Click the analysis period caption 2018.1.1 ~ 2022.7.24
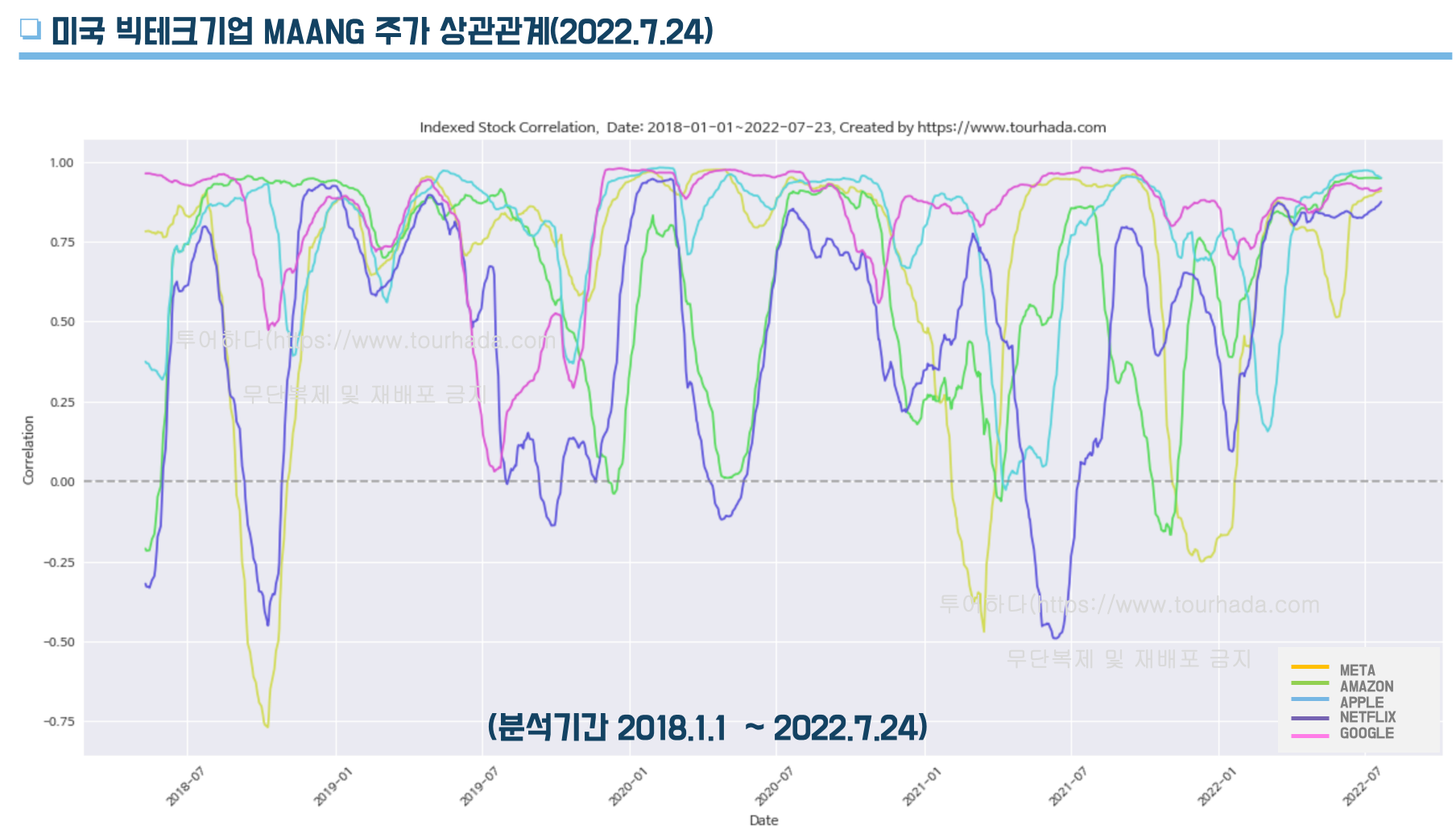This screenshot has width=1456, height=838. click(x=708, y=727)
